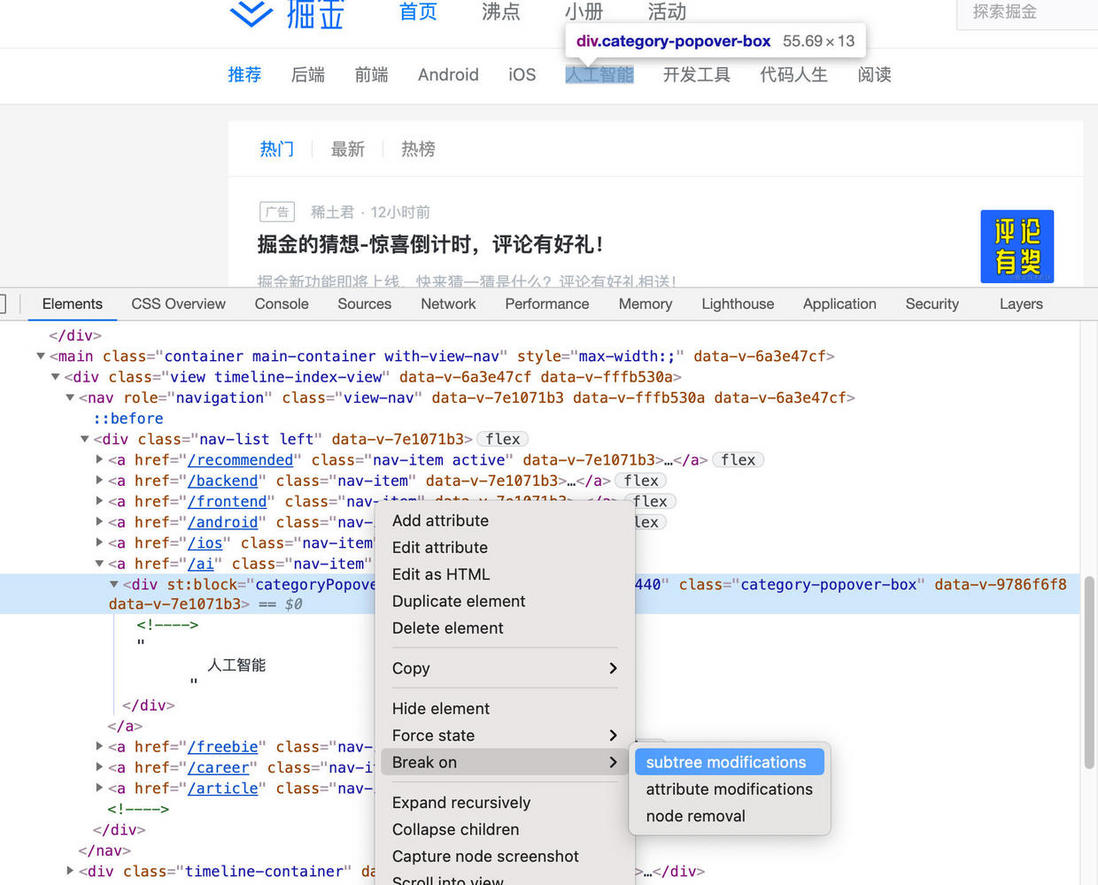Select the 后端 category
Image resolution: width=1098 pixels, height=885 pixels.
pos(308,74)
